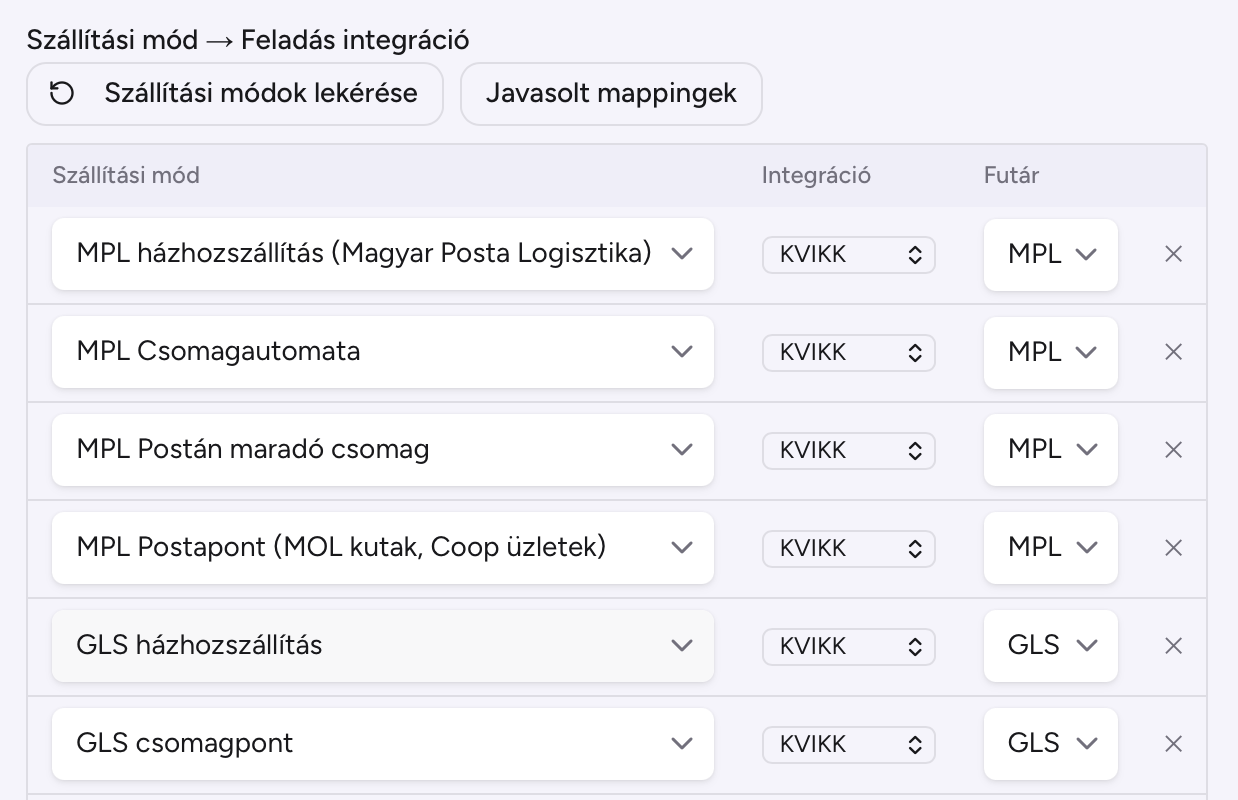Viewport: 1238px width, 800px height.
Task: Change KVIKK integration for MPL házhozszállítás row
Action: coord(849,255)
